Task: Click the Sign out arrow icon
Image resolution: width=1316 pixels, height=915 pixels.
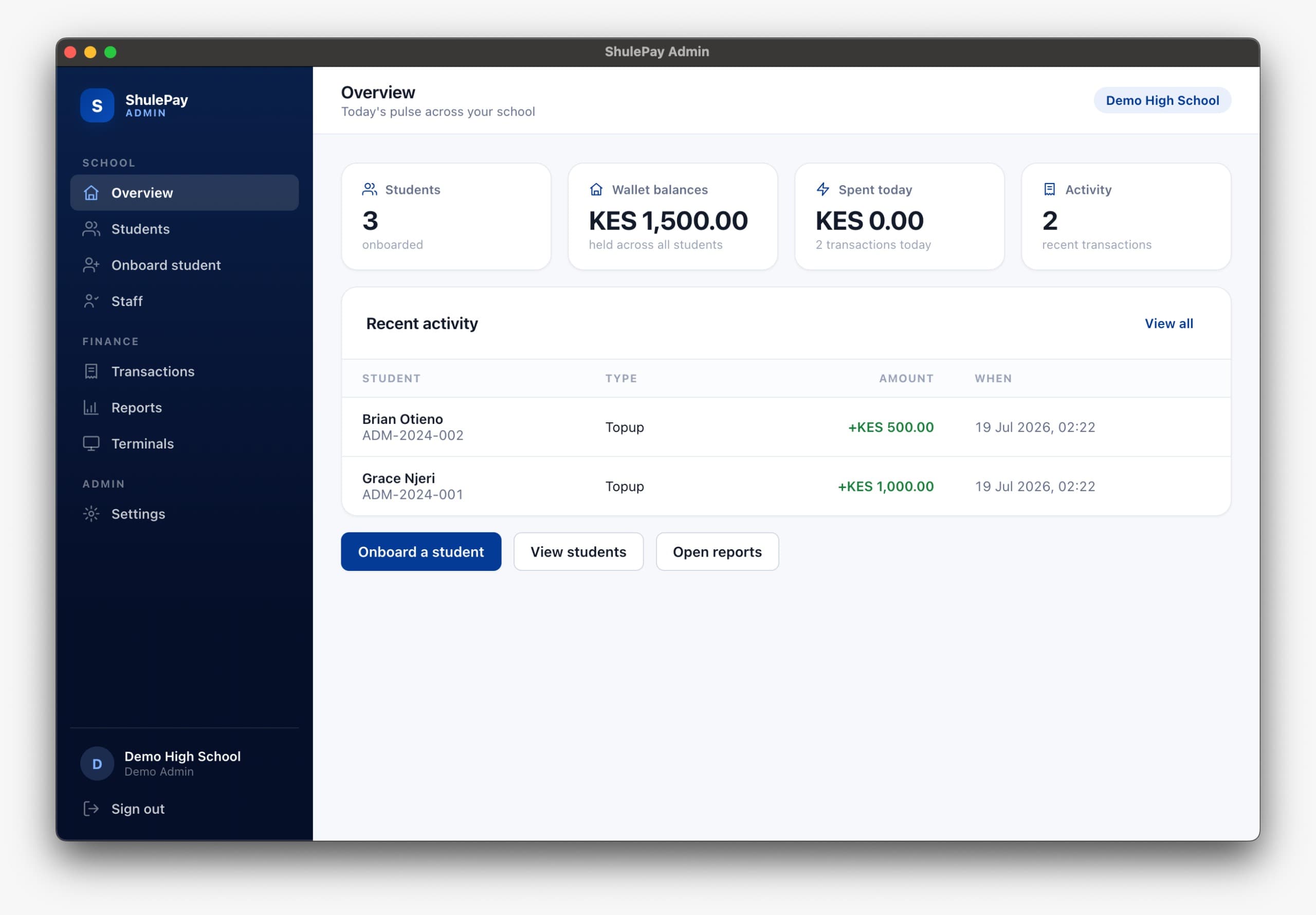Action: pyautogui.click(x=91, y=809)
